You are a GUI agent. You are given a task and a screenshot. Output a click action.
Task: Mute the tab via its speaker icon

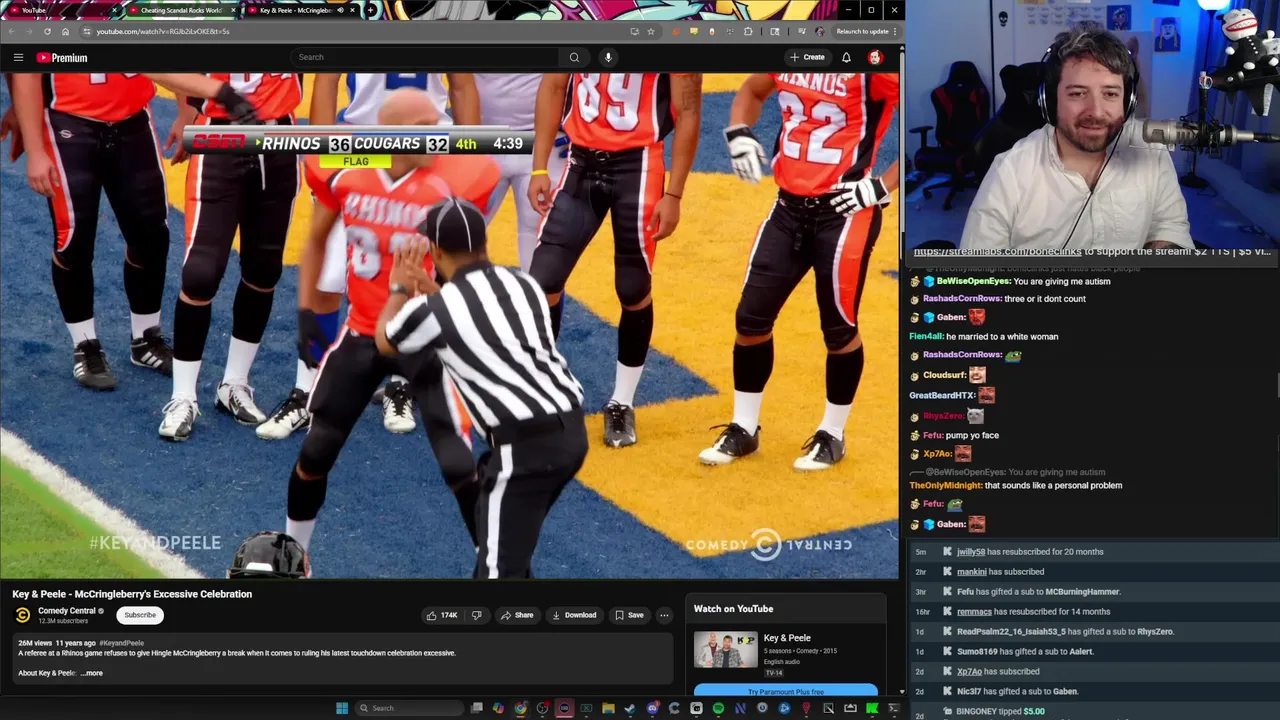pos(340,10)
